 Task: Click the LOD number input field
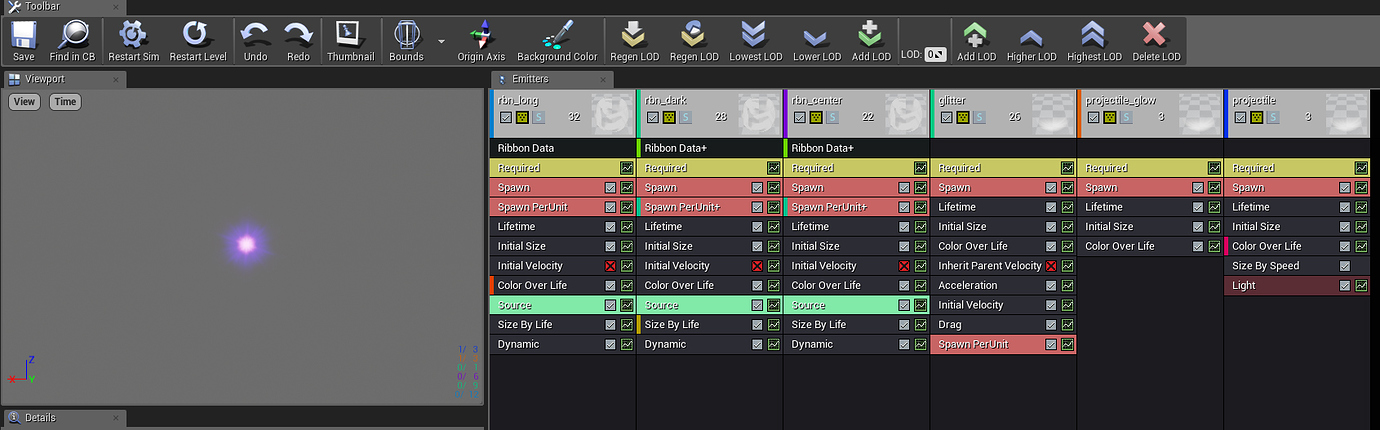(x=935, y=55)
